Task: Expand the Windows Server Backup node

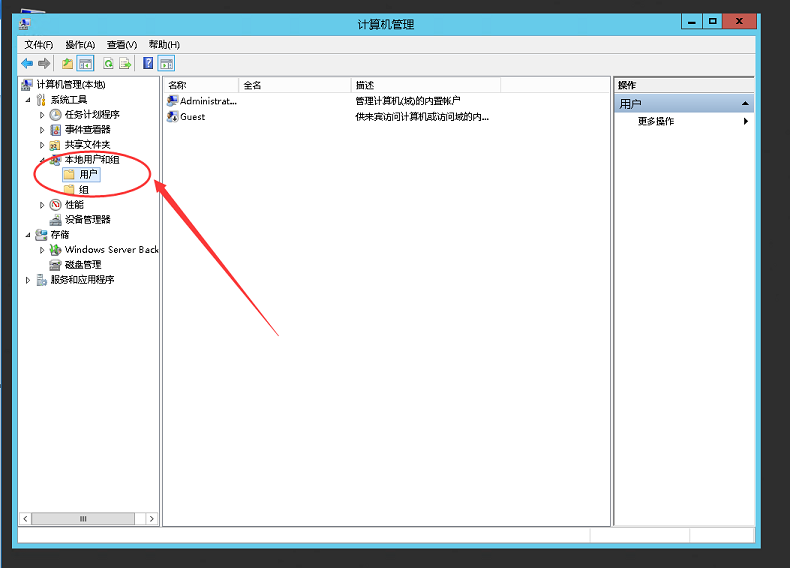Action: coord(42,250)
